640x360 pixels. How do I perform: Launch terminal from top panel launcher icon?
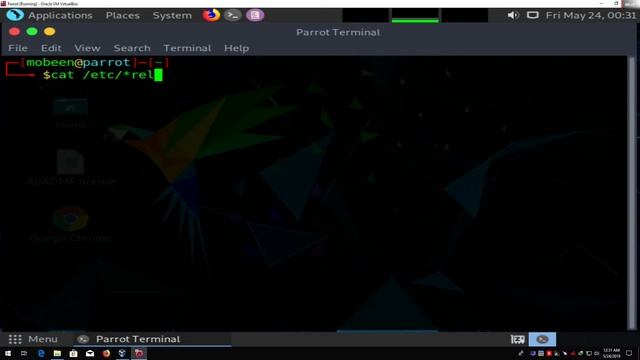(233, 15)
